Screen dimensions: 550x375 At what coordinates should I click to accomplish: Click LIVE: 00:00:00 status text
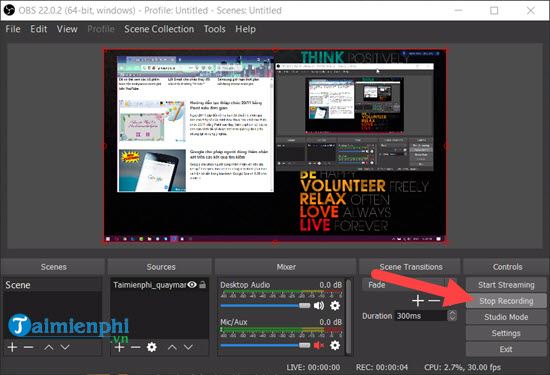pyautogui.click(x=313, y=367)
